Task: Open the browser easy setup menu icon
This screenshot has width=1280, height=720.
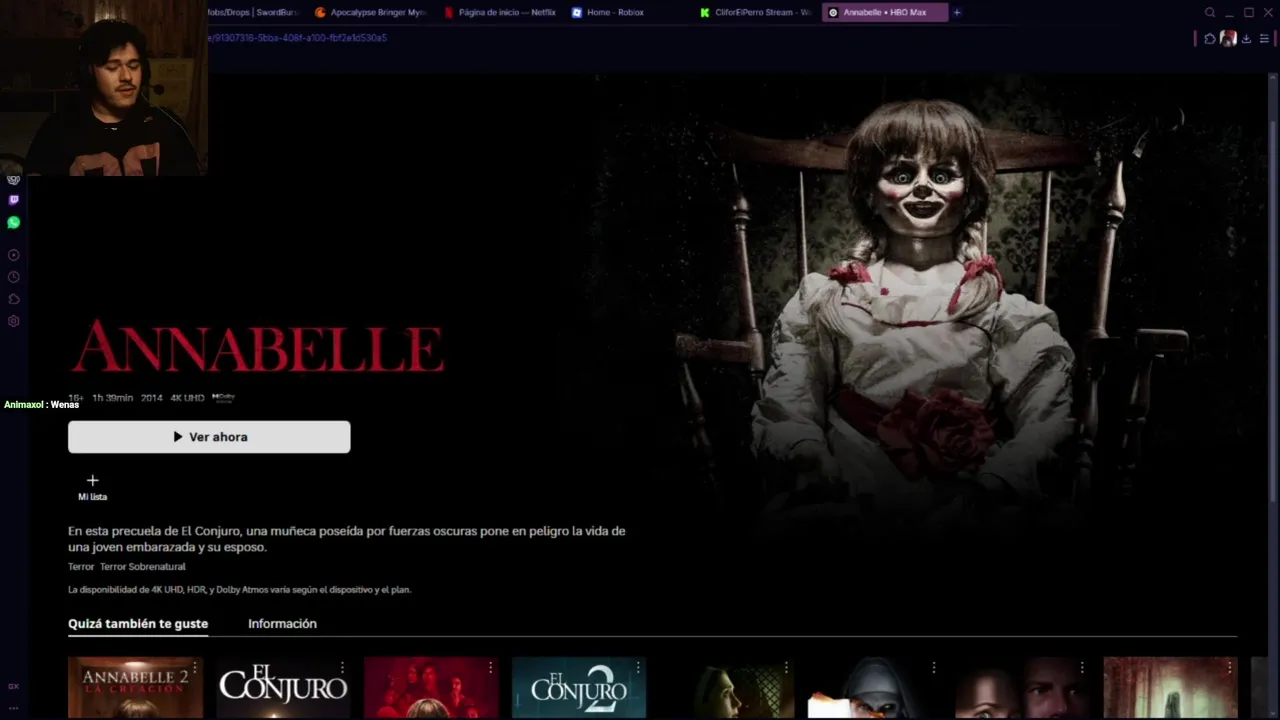Action: pyautogui.click(x=1264, y=39)
